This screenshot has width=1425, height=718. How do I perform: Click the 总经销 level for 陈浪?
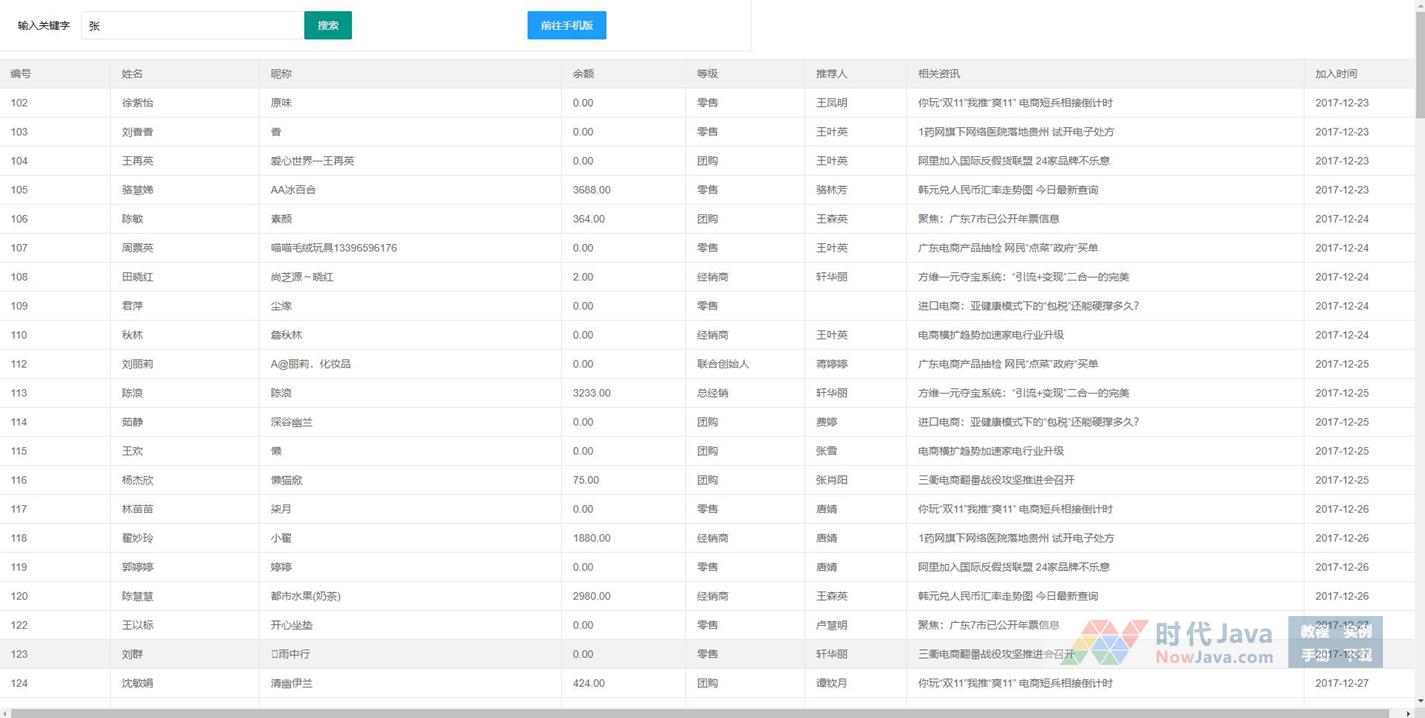pyautogui.click(x=712, y=393)
